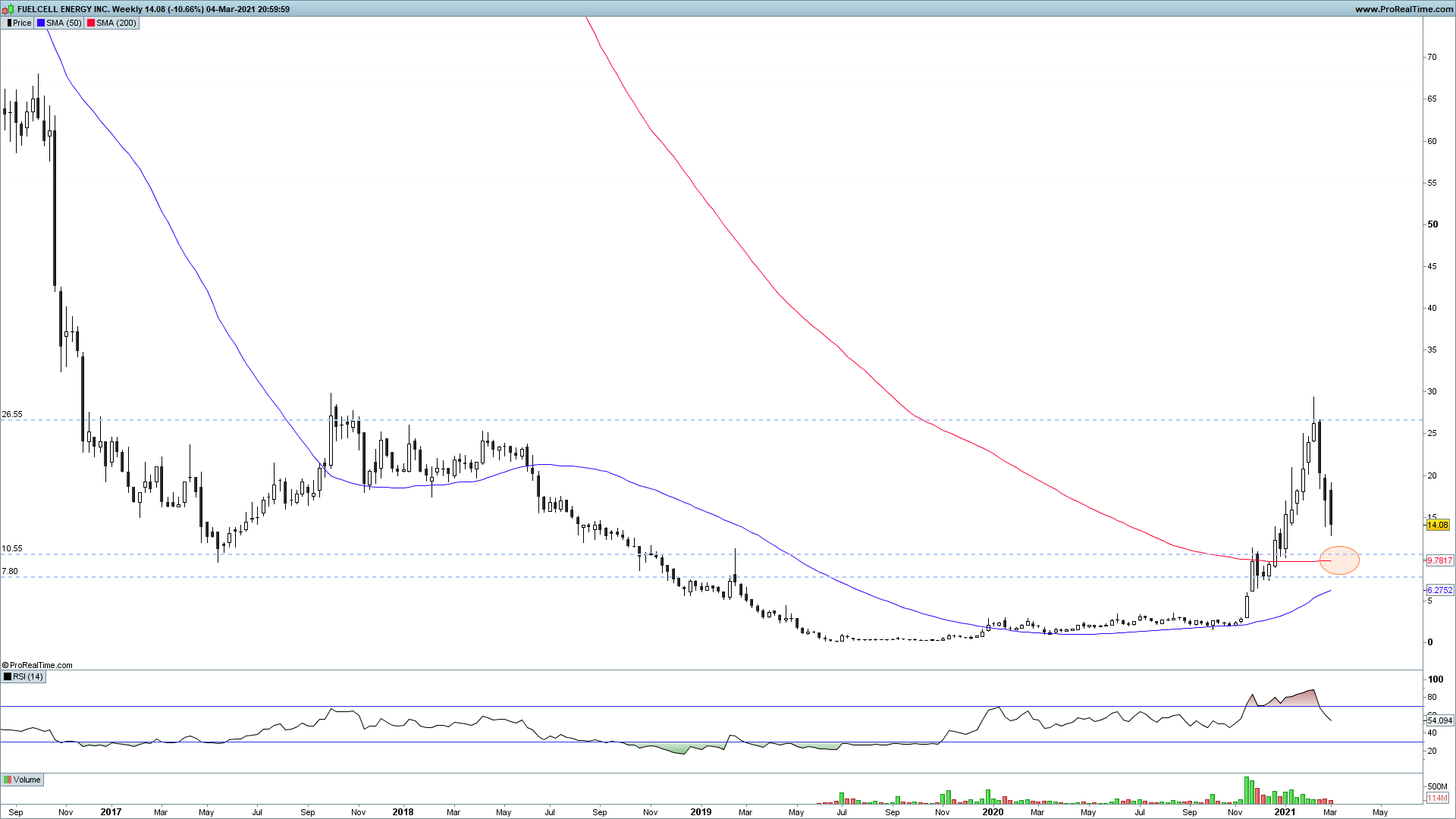The height and width of the screenshot is (819, 1456).
Task: Click the orange highlighted ellipse near 9.78
Action: (1339, 560)
